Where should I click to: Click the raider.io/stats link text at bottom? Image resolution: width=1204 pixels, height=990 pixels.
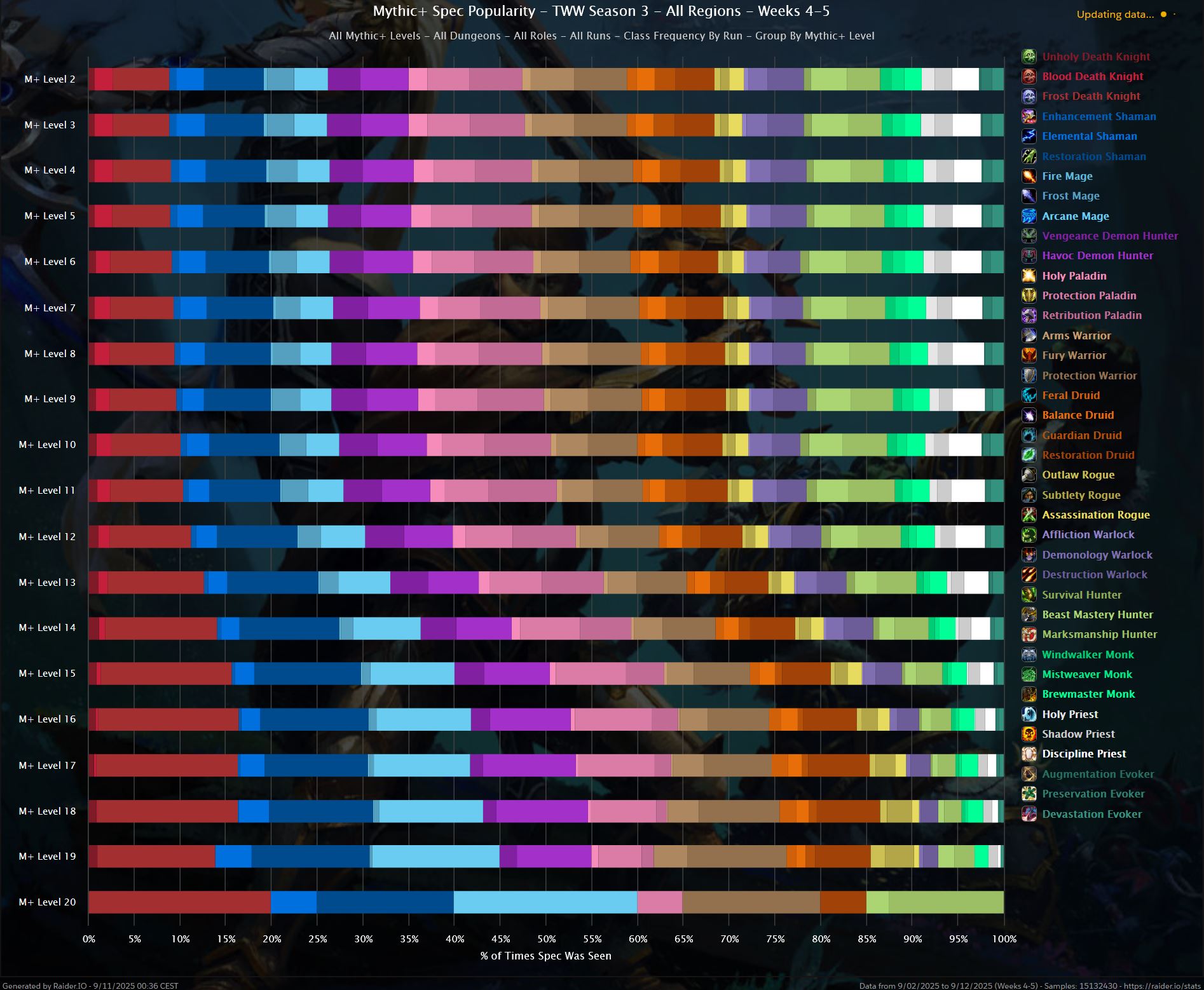click(x=1162, y=986)
